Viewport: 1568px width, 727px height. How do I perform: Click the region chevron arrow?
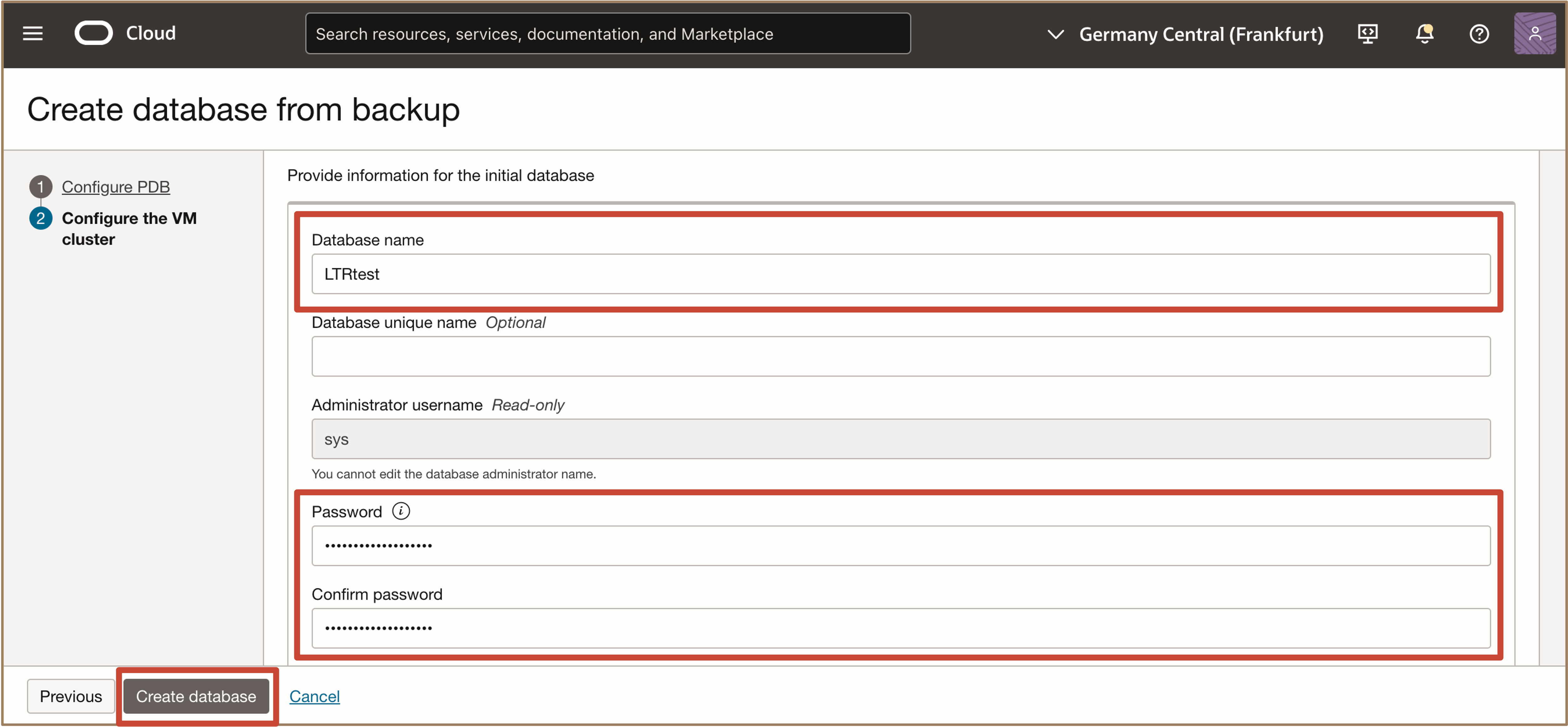pyautogui.click(x=1056, y=34)
